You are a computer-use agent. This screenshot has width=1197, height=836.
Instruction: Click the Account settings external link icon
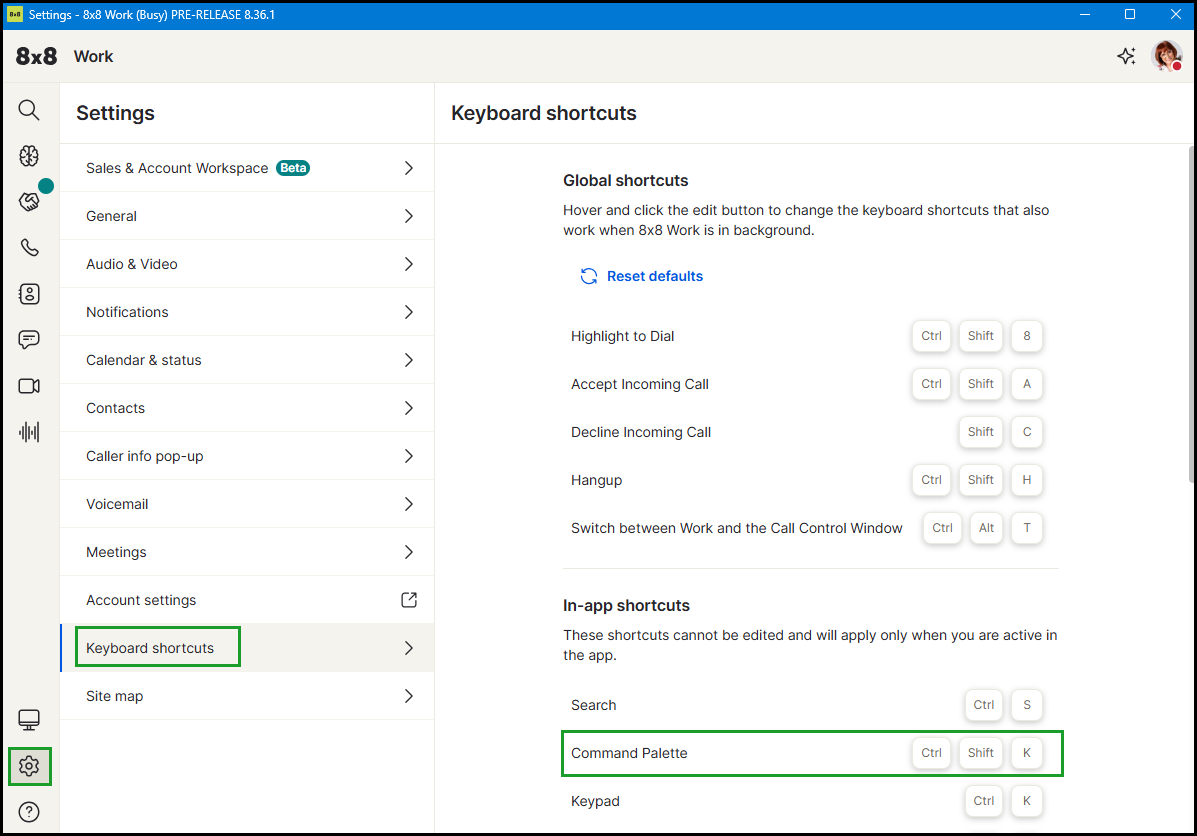(x=409, y=600)
